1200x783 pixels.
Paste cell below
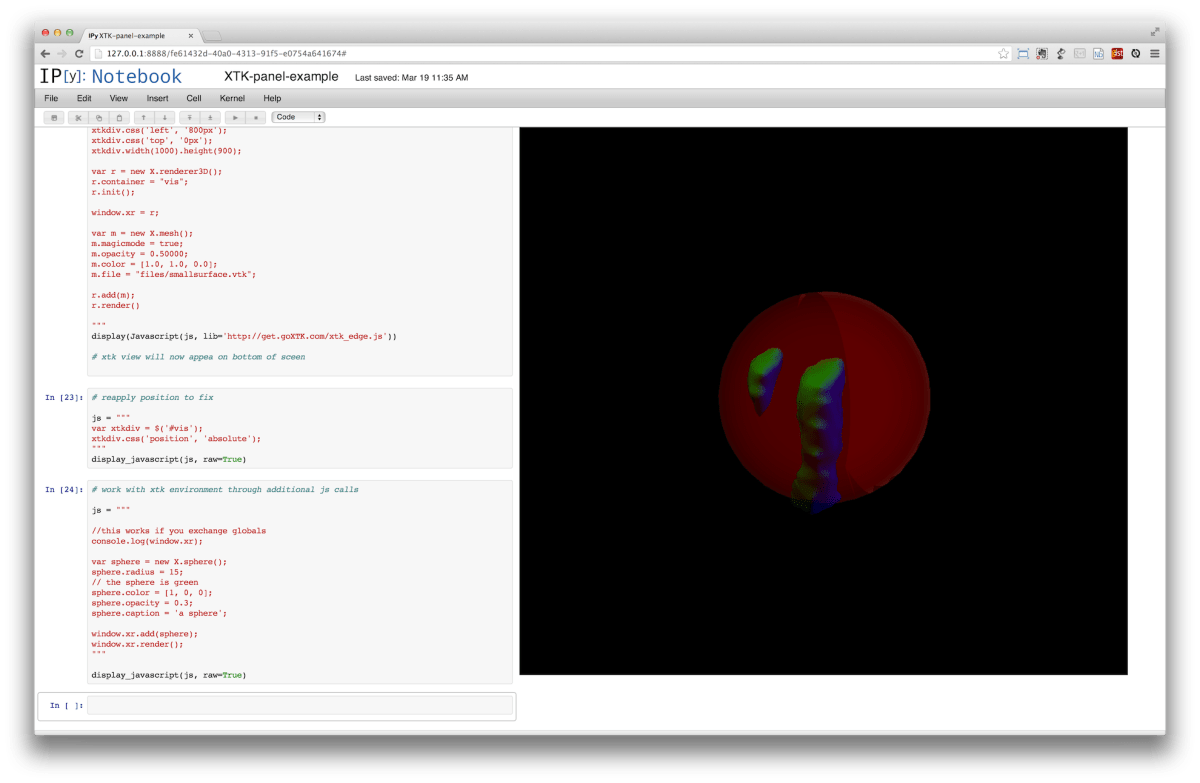[x=118, y=117]
